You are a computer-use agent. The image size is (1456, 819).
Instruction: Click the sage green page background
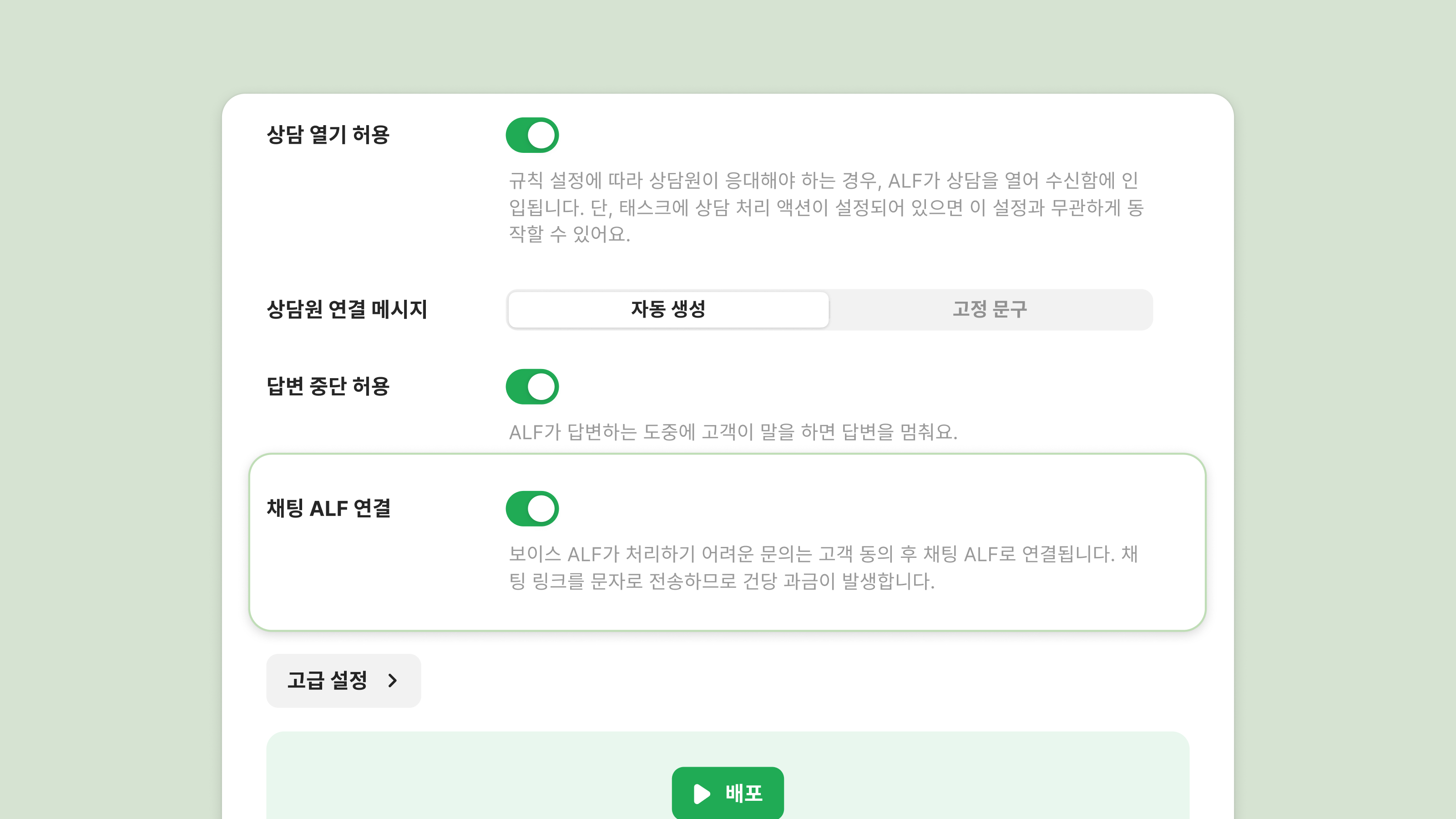click(x=113, y=396)
